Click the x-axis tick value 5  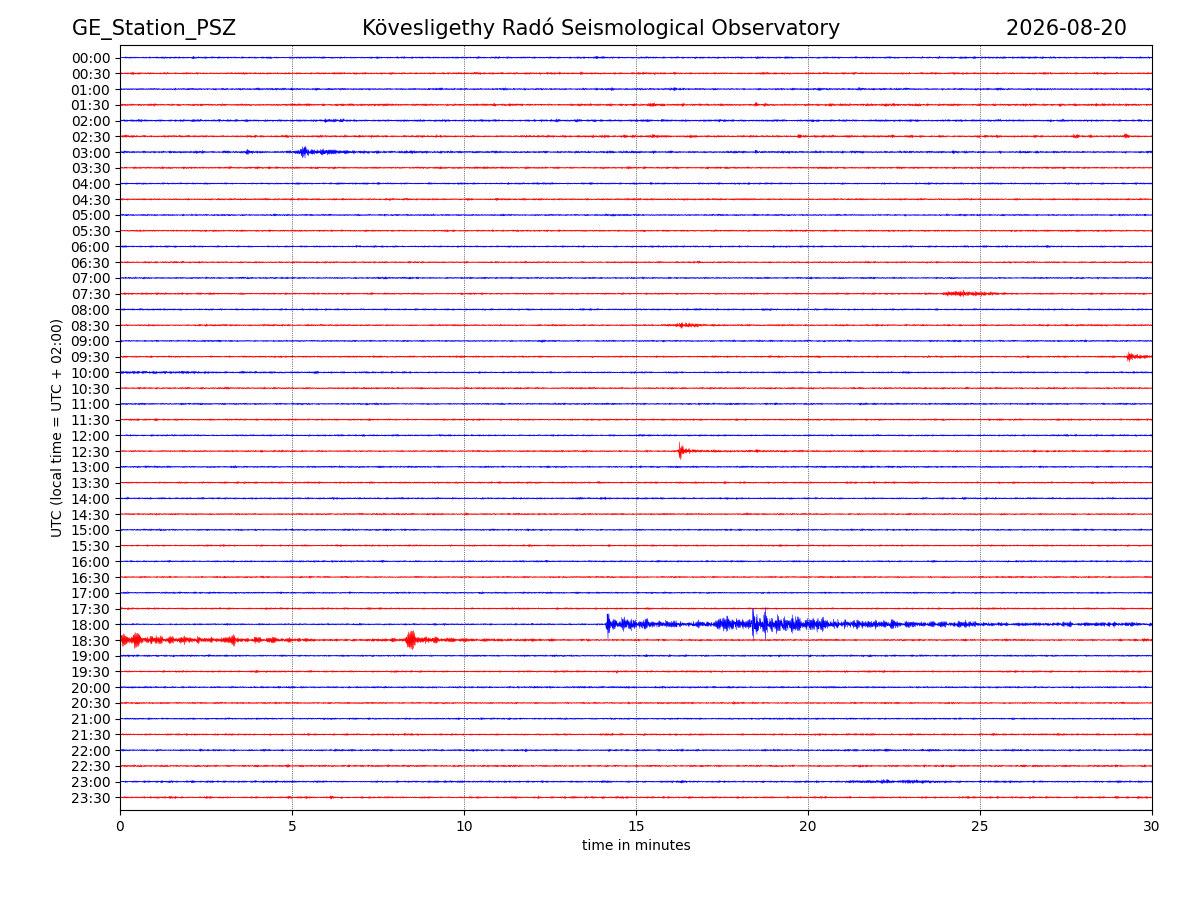click(292, 826)
